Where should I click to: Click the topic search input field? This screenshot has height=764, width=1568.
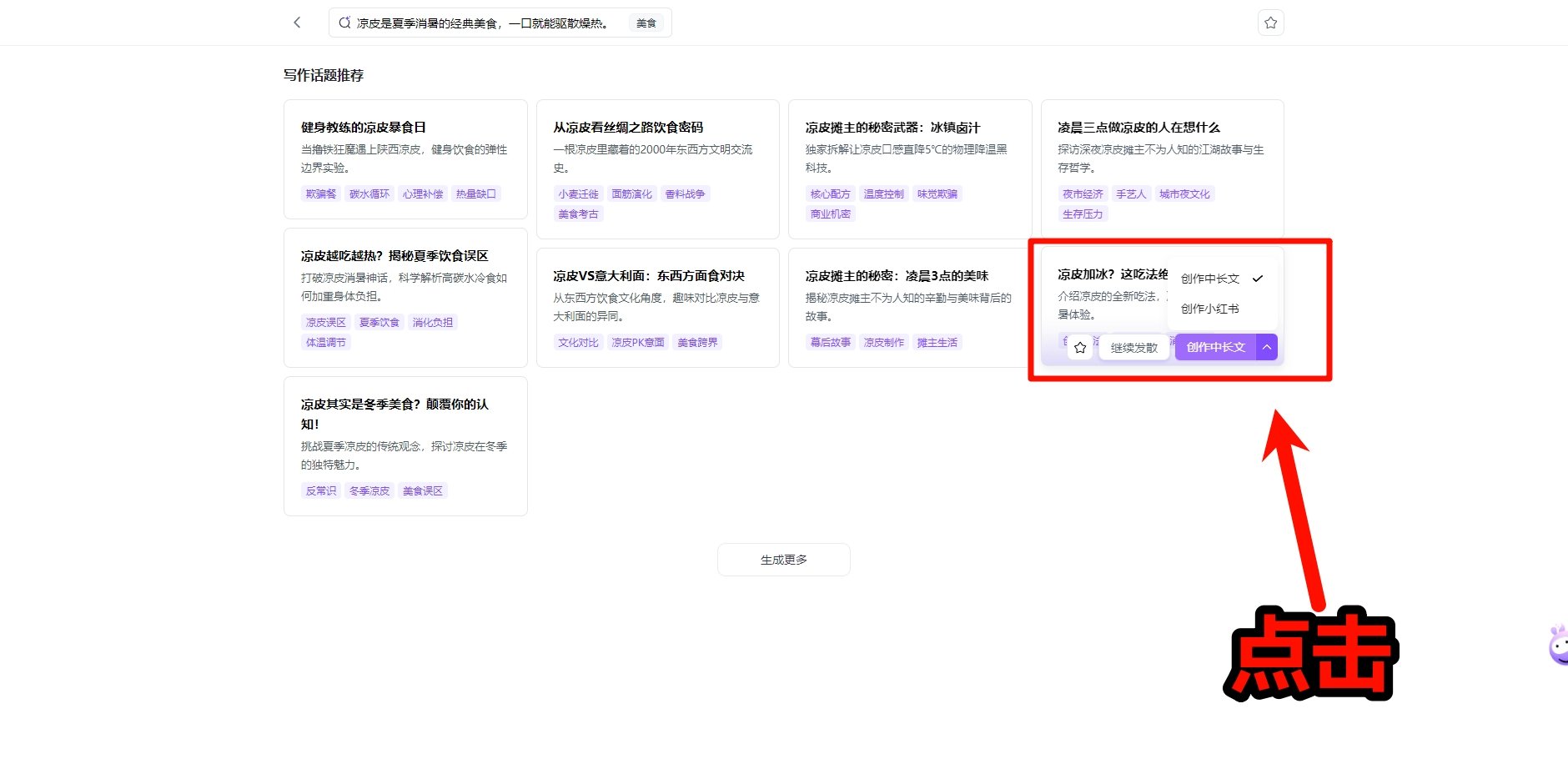point(484,23)
